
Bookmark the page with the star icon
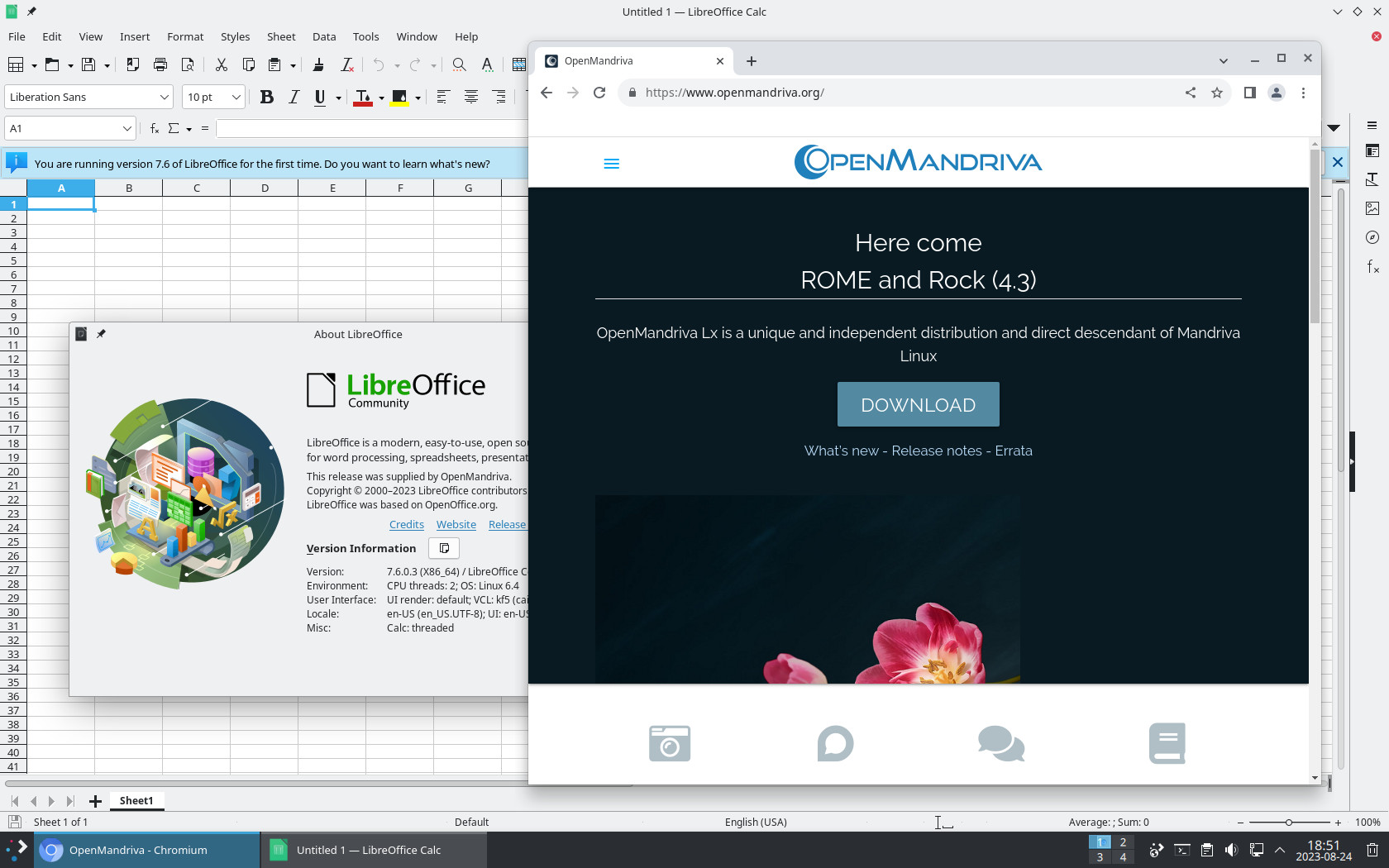[1217, 93]
